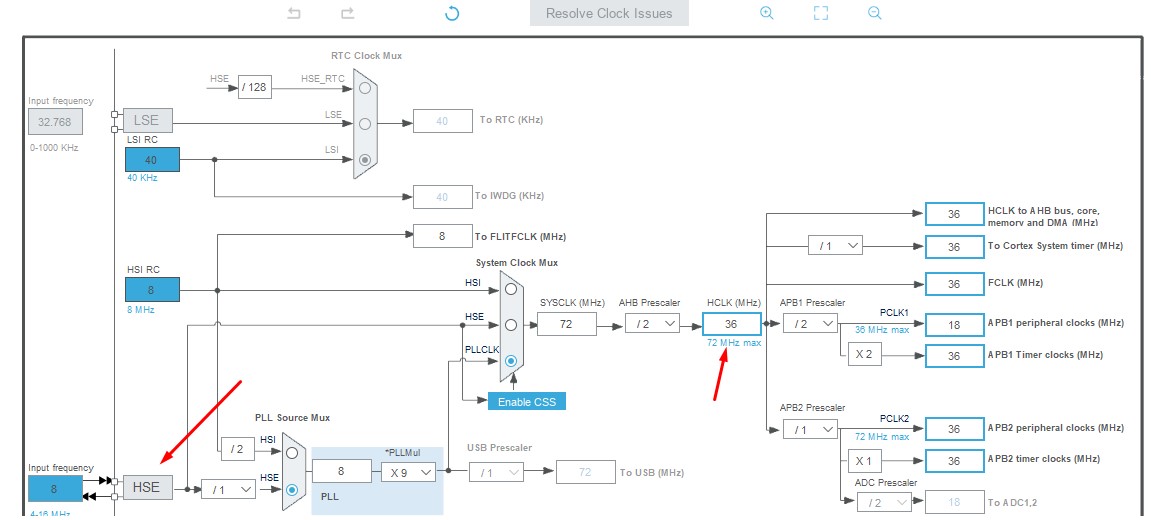Open the APB1 Prescaler dropdown

[x=810, y=323]
